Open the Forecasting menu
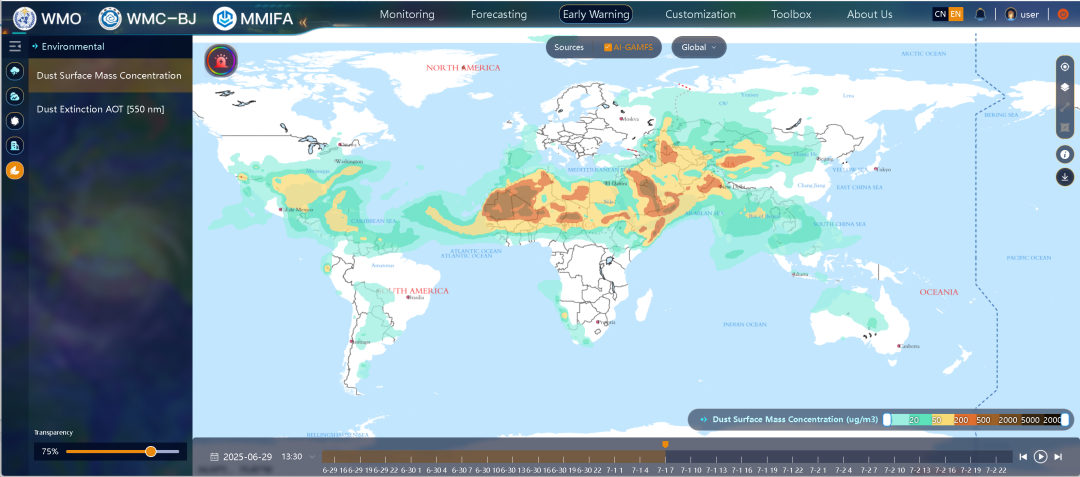The width and height of the screenshot is (1080, 477). click(499, 14)
